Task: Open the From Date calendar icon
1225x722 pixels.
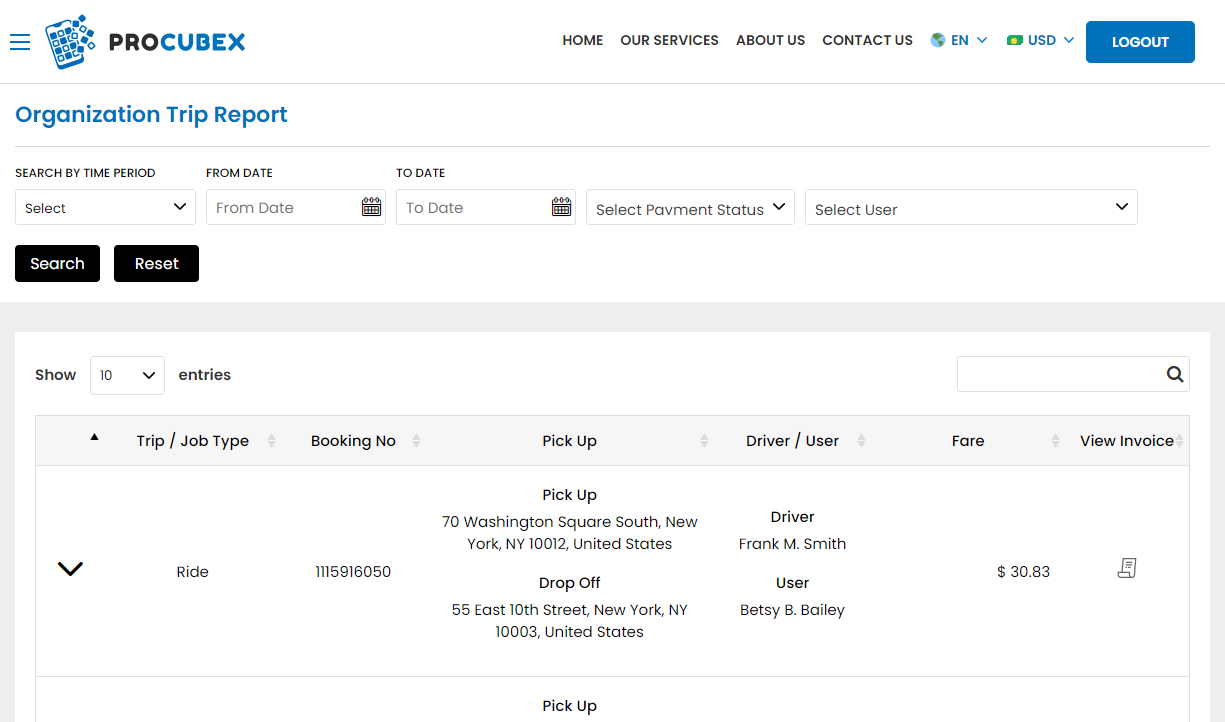Action: pos(371,207)
